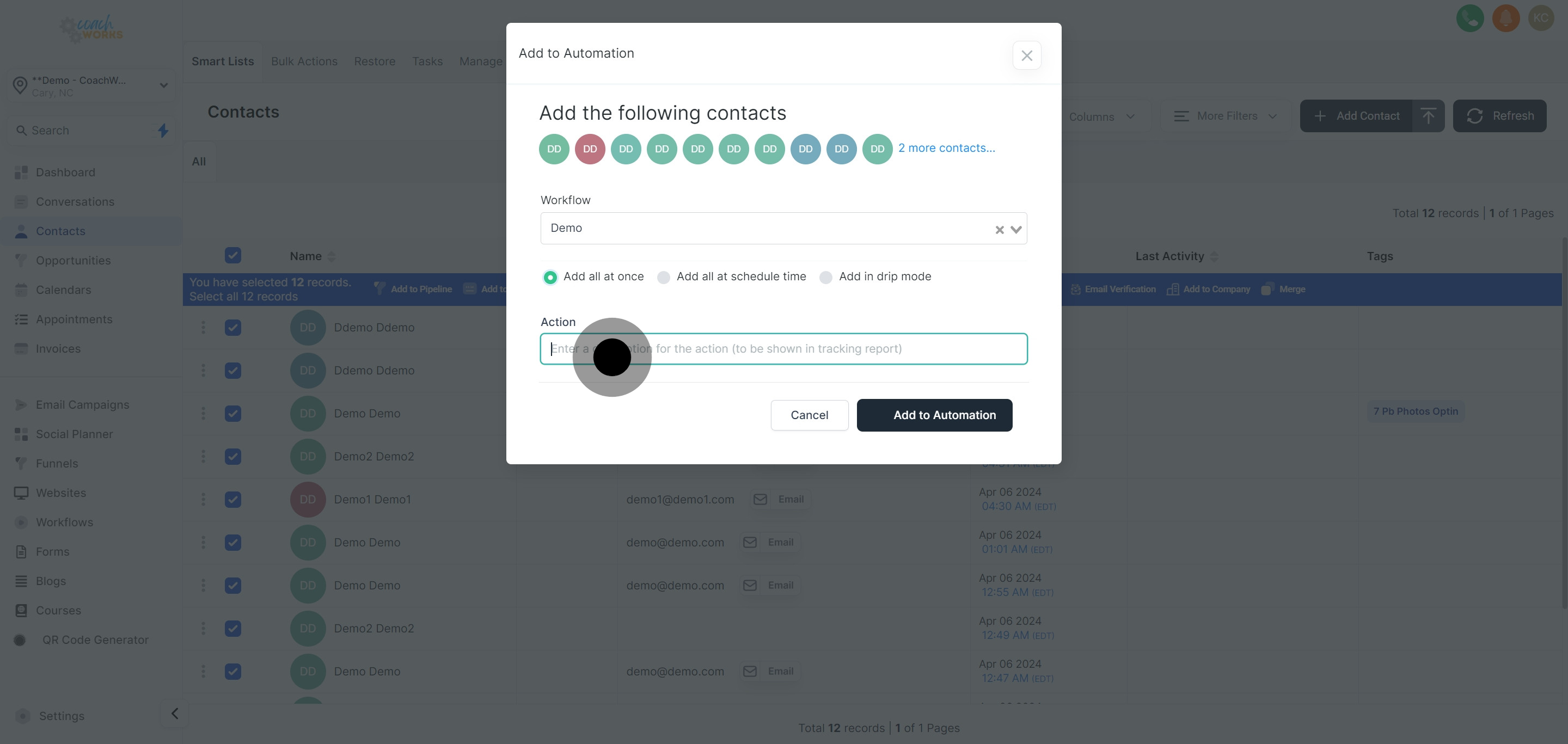Click the Merge icon in the bulk action bar
The width and height of the screenshot is (1568, 744).
(1267, 289)
